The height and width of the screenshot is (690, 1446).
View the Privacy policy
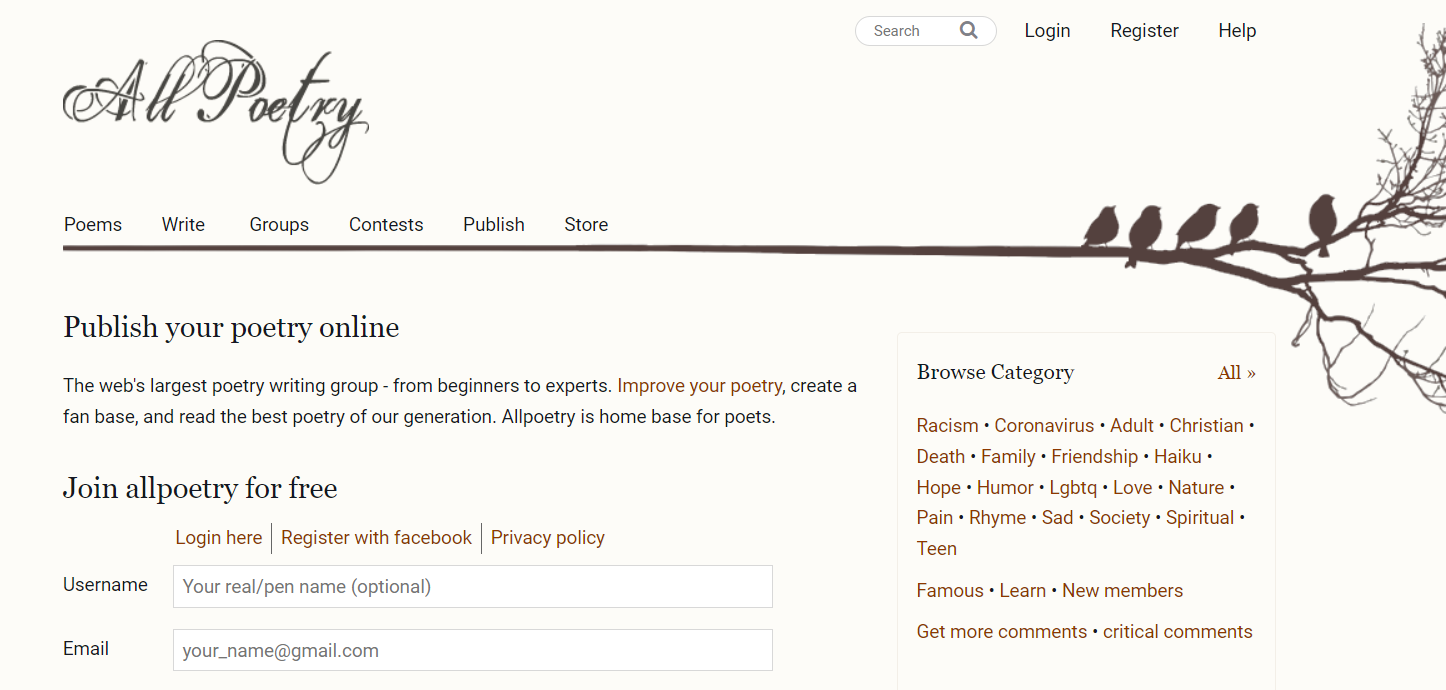[548, 538]
